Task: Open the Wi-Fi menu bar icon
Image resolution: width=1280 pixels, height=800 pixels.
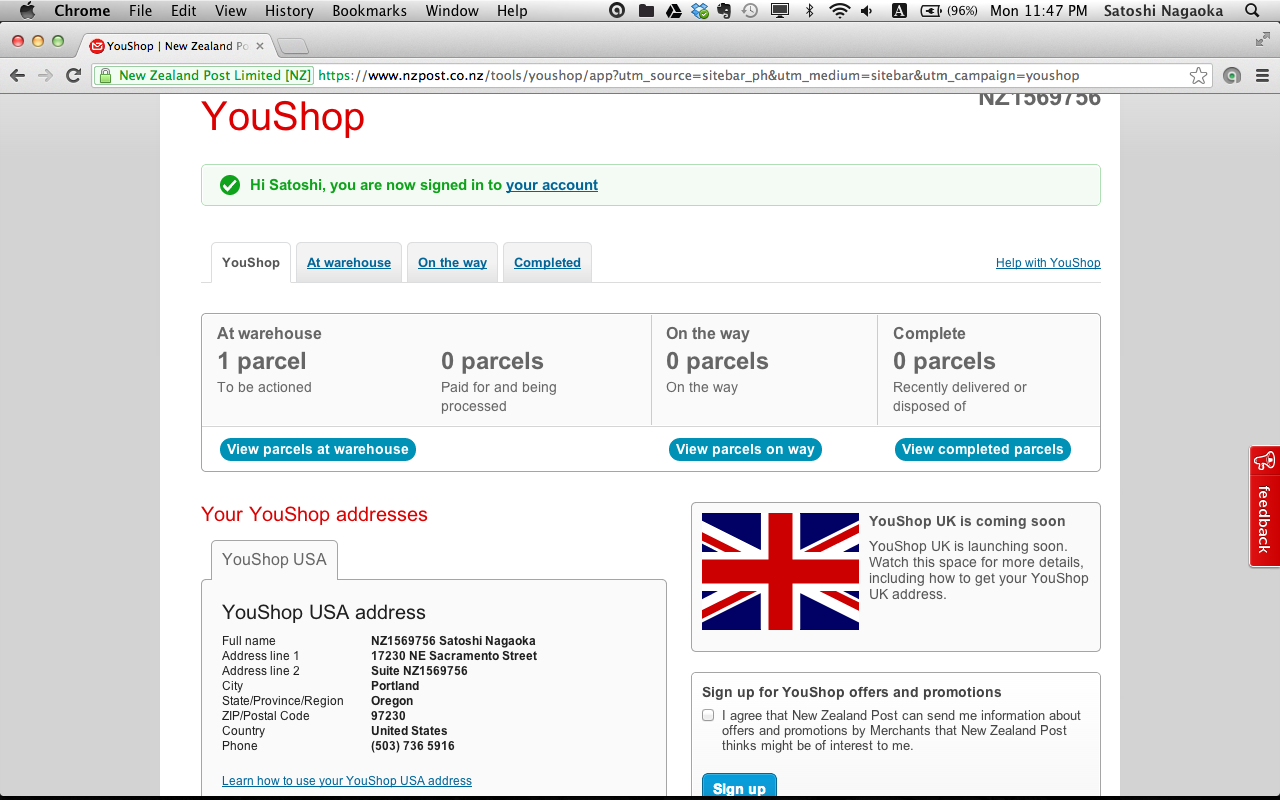Action: [839, 11]
